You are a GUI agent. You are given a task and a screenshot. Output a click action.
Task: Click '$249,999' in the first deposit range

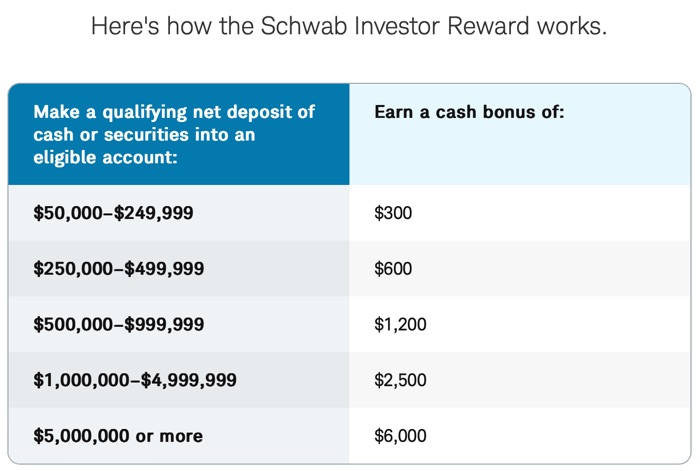(158, 213)
